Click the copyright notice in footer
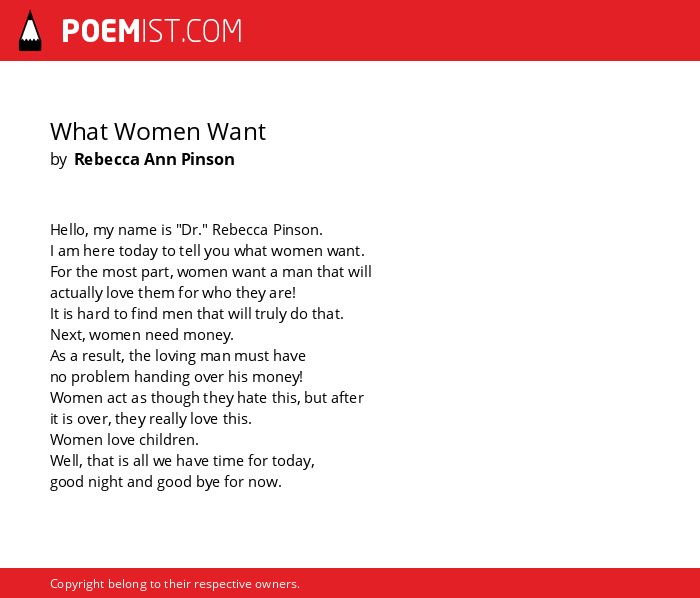The height and width of the screenshot is (598, 700). point(175,584)
